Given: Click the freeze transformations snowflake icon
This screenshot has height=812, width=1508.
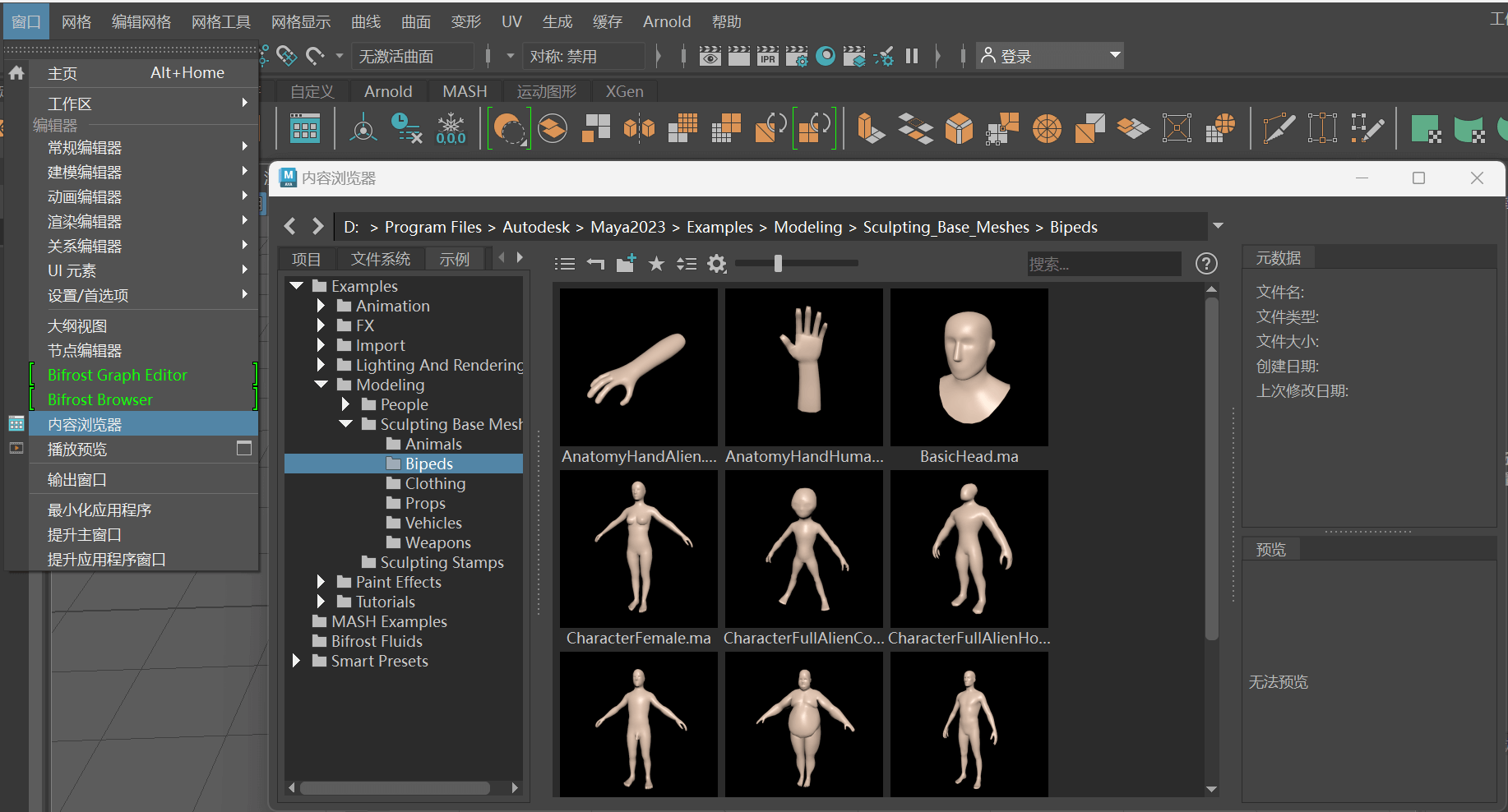Looking at the screenshot, I should [451, 129].
